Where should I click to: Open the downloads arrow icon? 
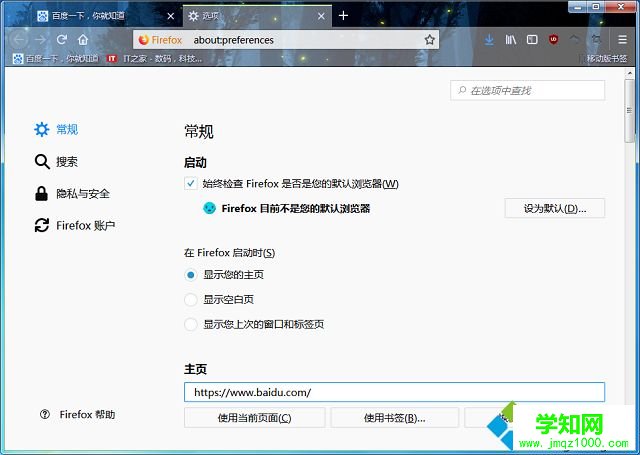(489, 40)
